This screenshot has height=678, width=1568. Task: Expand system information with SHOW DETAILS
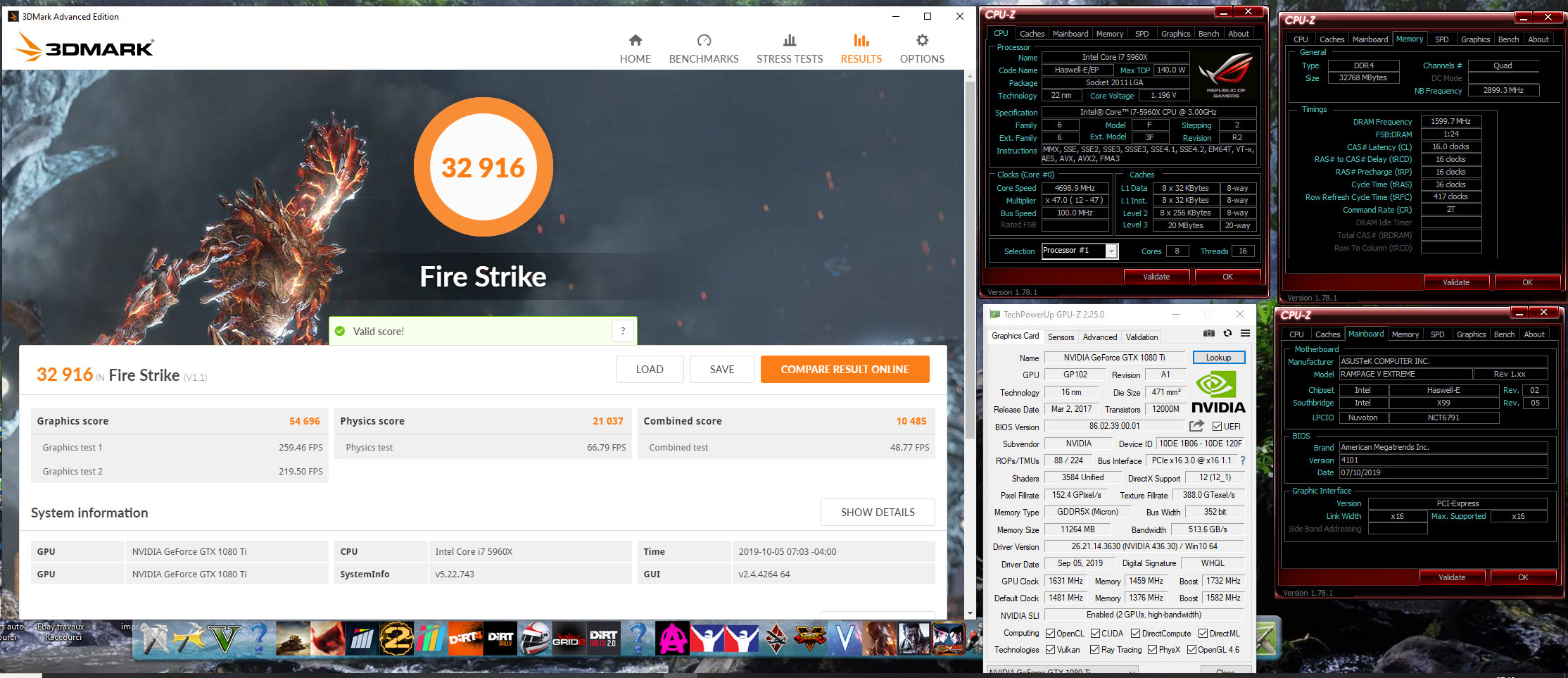[878, 513]
